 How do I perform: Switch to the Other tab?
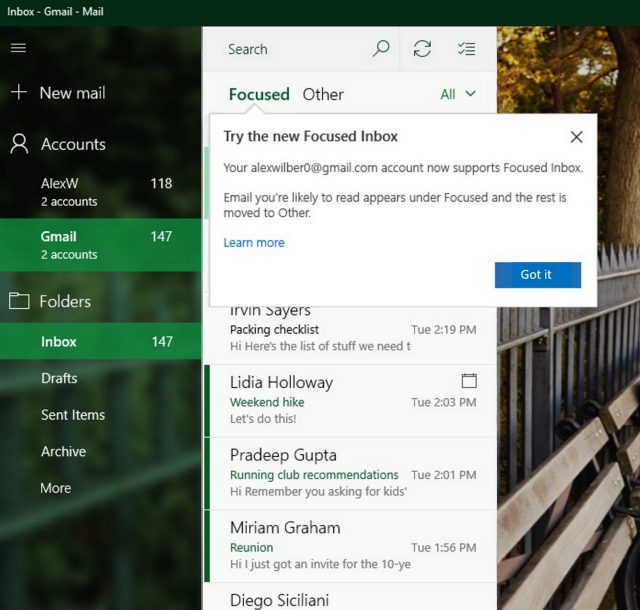pos(323,94)
